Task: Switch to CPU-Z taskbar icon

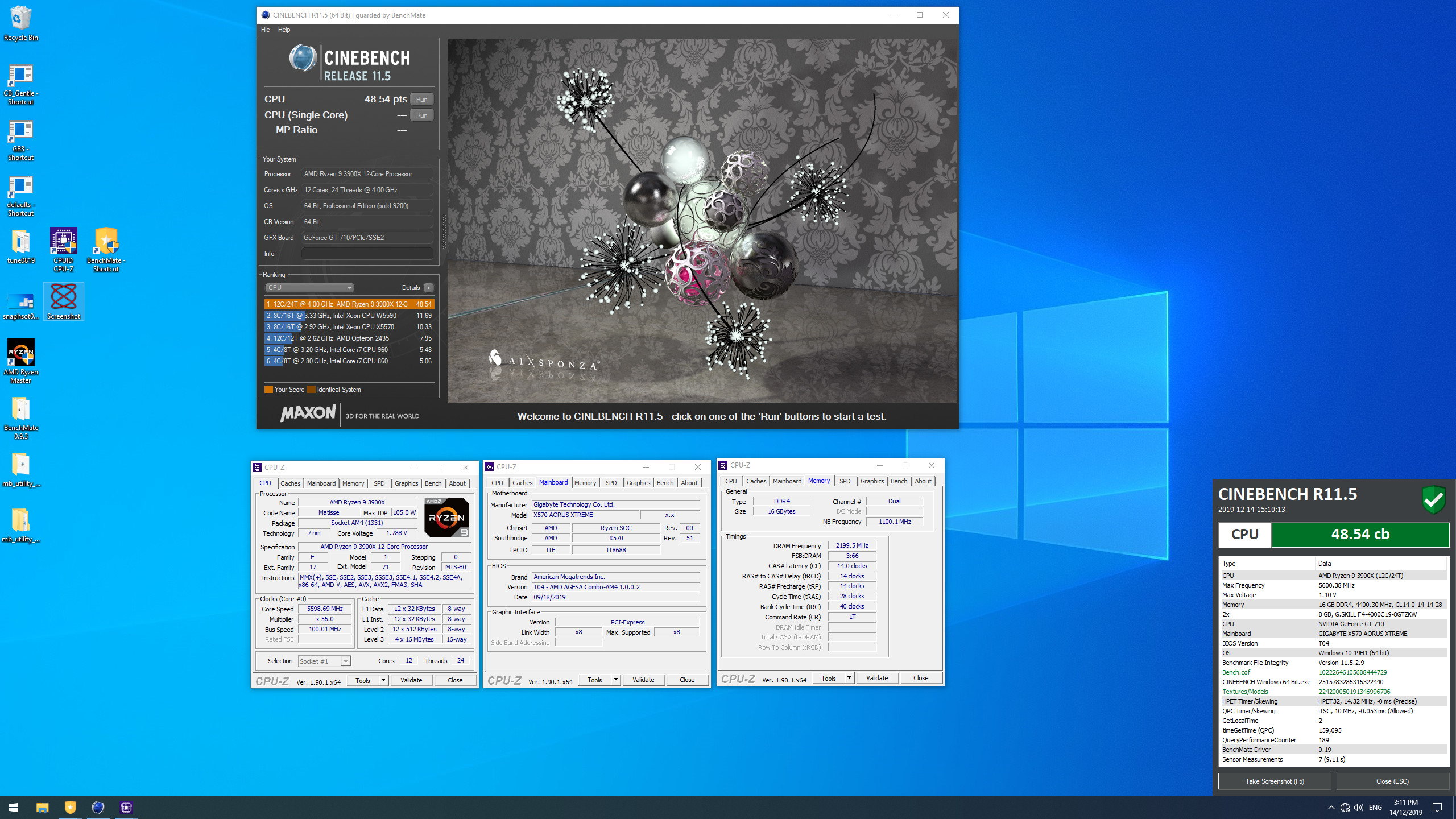Action: 126,807
